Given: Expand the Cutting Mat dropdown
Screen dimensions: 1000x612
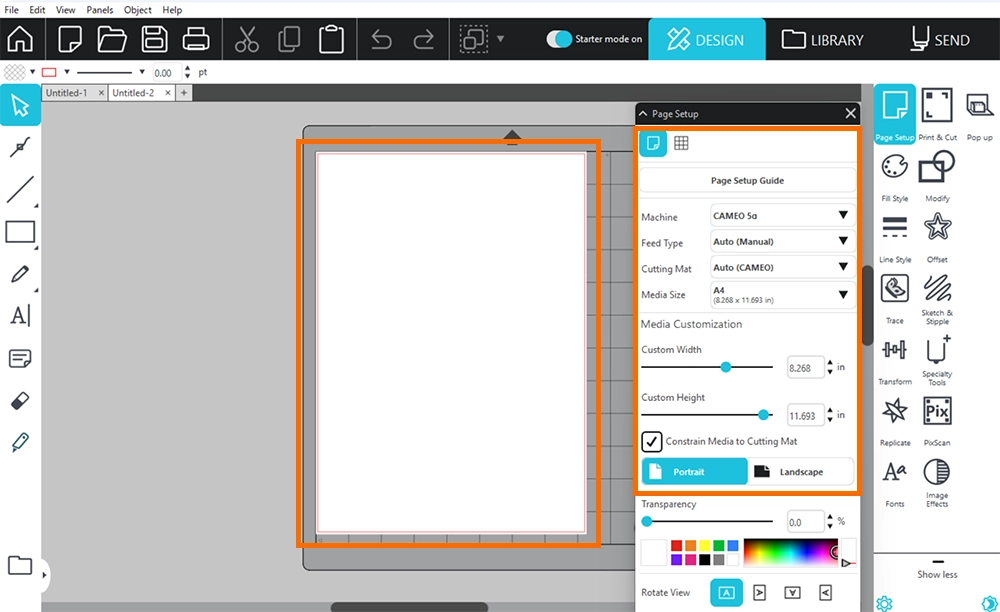Looking at the screenshot, I should [780, 267].
